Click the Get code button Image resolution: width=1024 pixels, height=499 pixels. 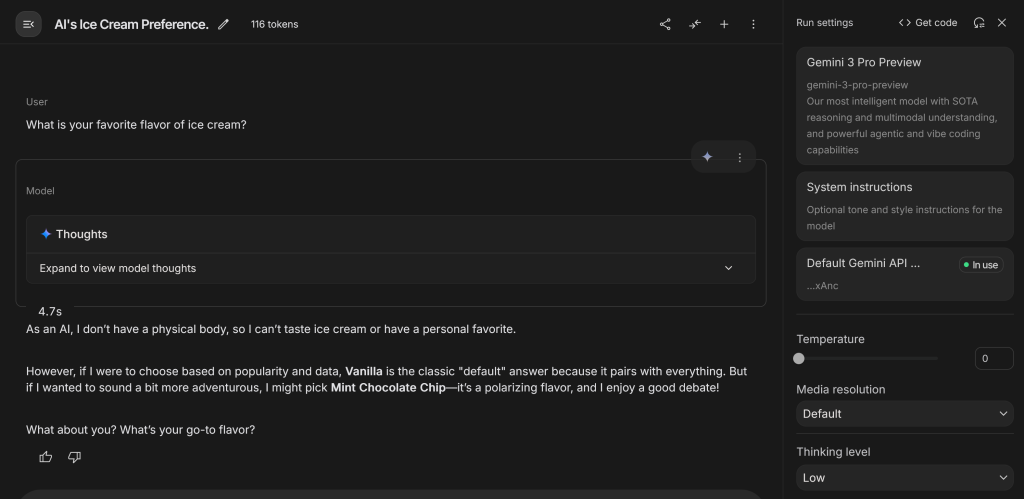[928, 23]
